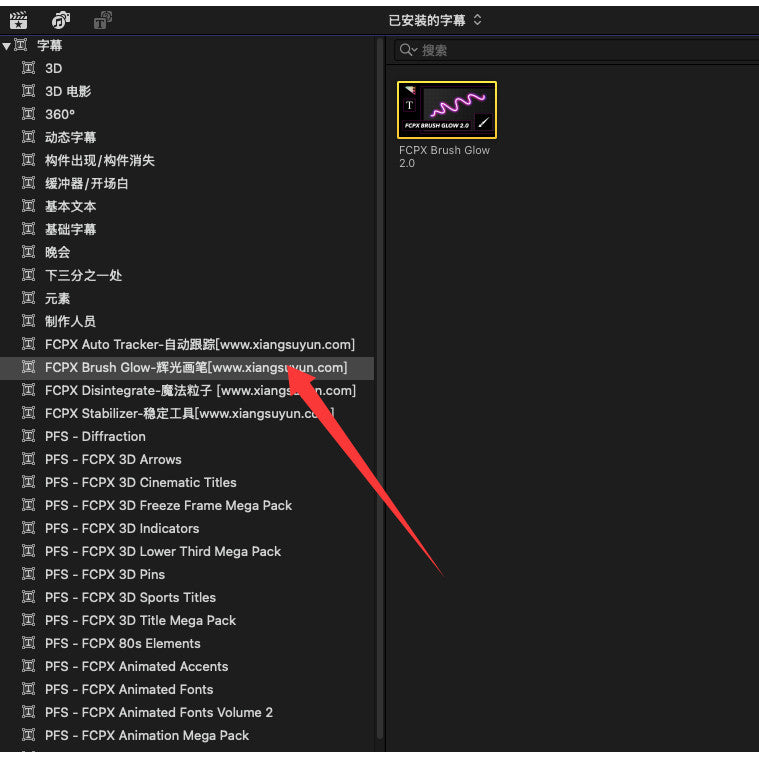Open the Titles and Generators sidebar icon
The height and width of the screenshot is (759, 759).
coord(102,20)
